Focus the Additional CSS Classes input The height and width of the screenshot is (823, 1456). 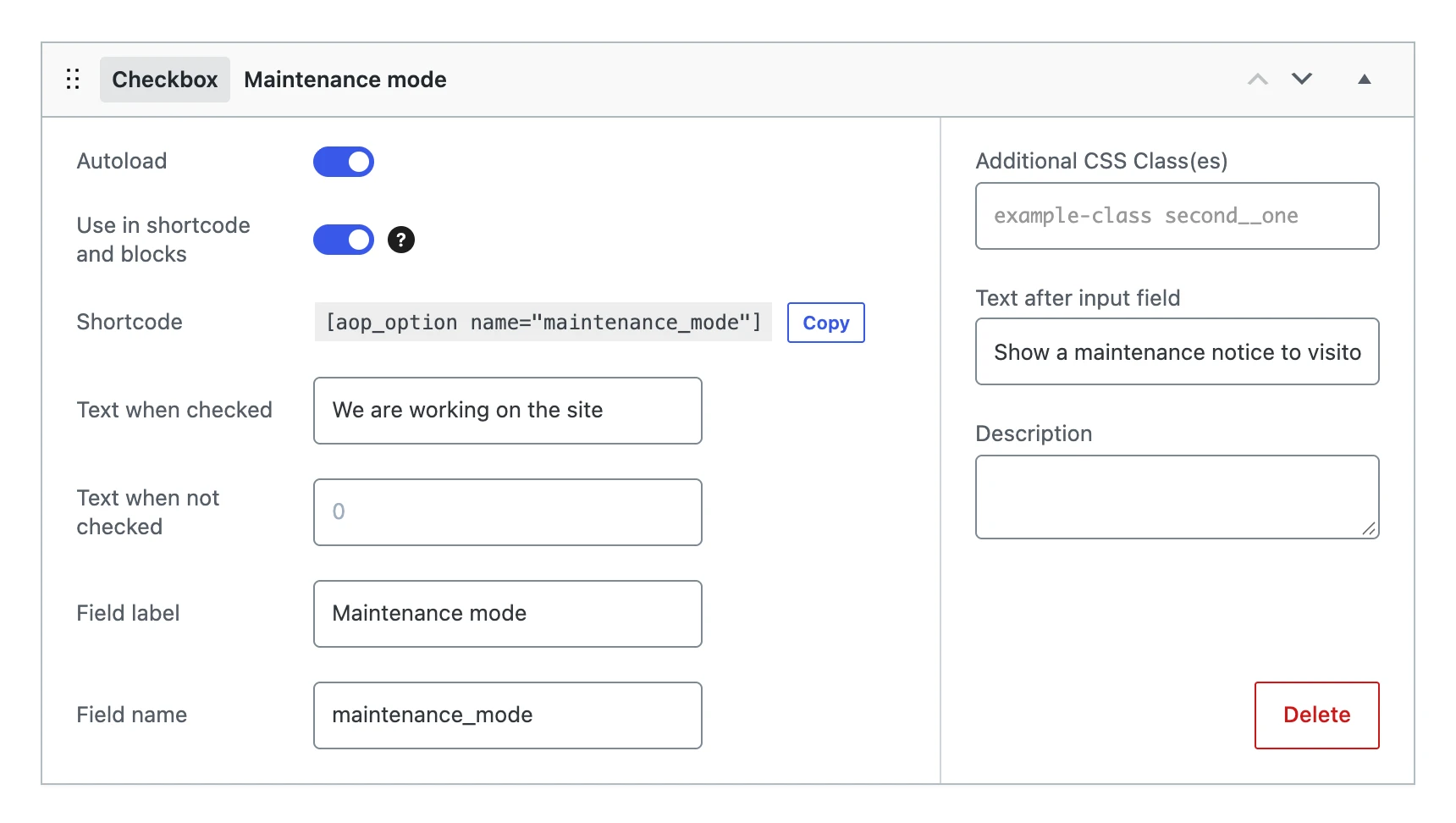[x=1177, y=216]
